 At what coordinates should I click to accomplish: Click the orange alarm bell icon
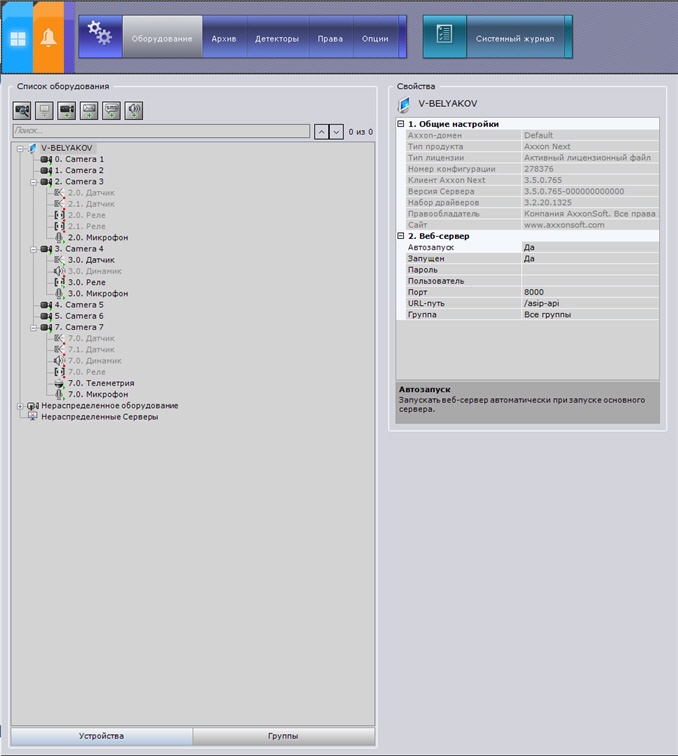click(x=49, y=38)
